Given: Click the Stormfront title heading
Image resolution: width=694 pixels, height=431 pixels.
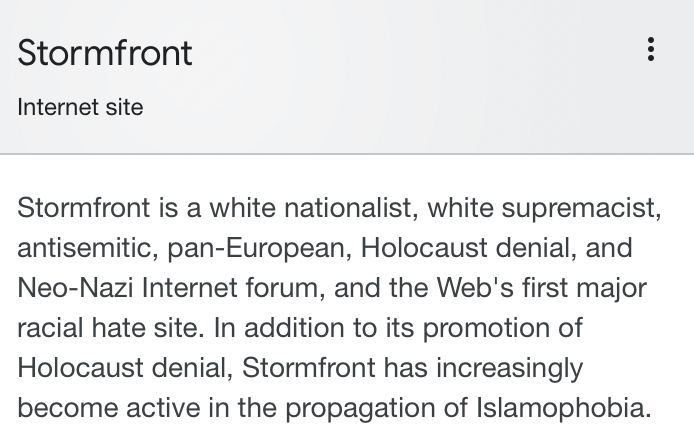Looking at the screenshot, I should coord(104,53).
